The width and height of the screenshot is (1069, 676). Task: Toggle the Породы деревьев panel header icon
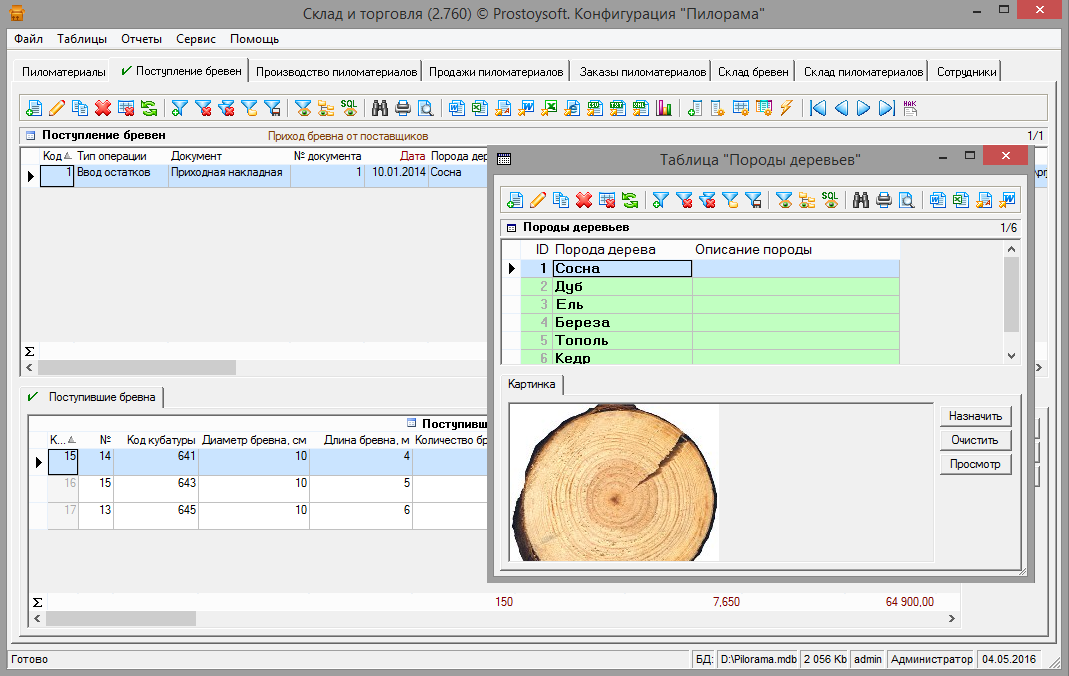511,228
